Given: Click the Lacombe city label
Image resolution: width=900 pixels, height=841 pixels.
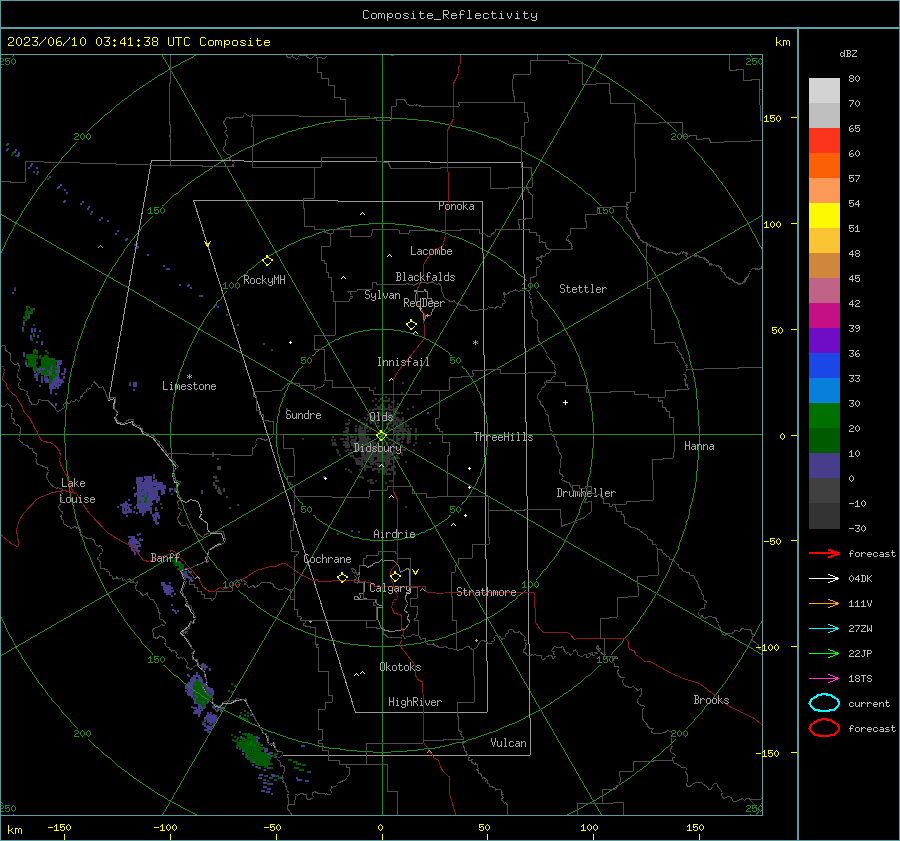Looking at the screenshot, I should pos(431,251).
